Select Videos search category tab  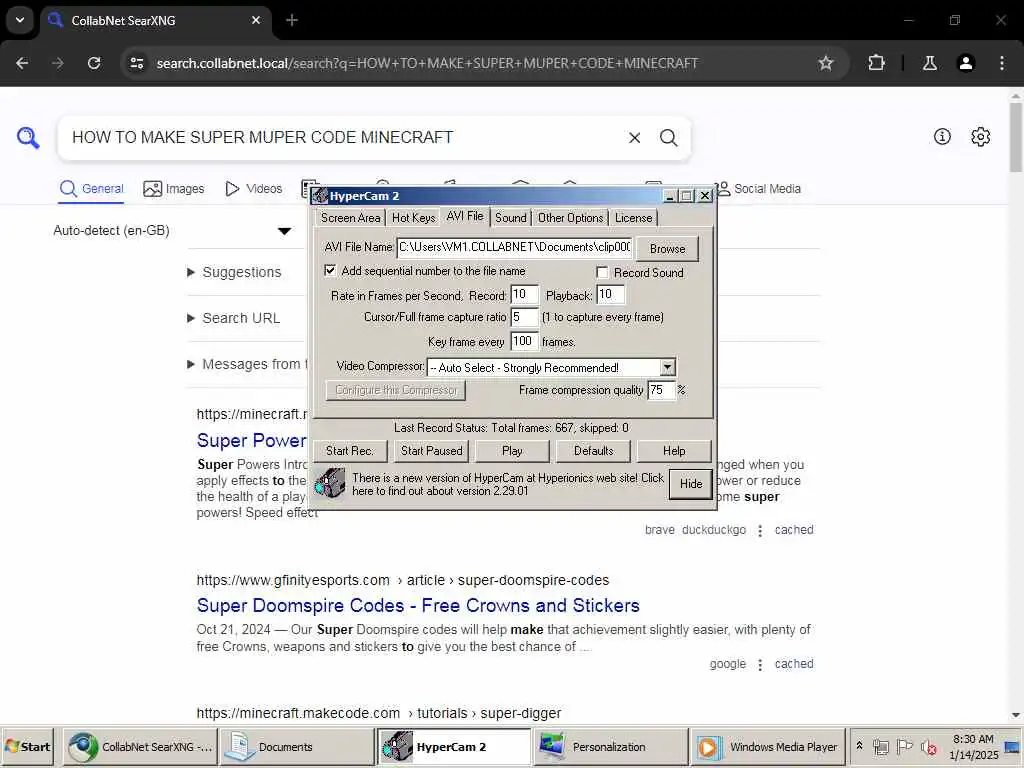(x=253, y=189)
